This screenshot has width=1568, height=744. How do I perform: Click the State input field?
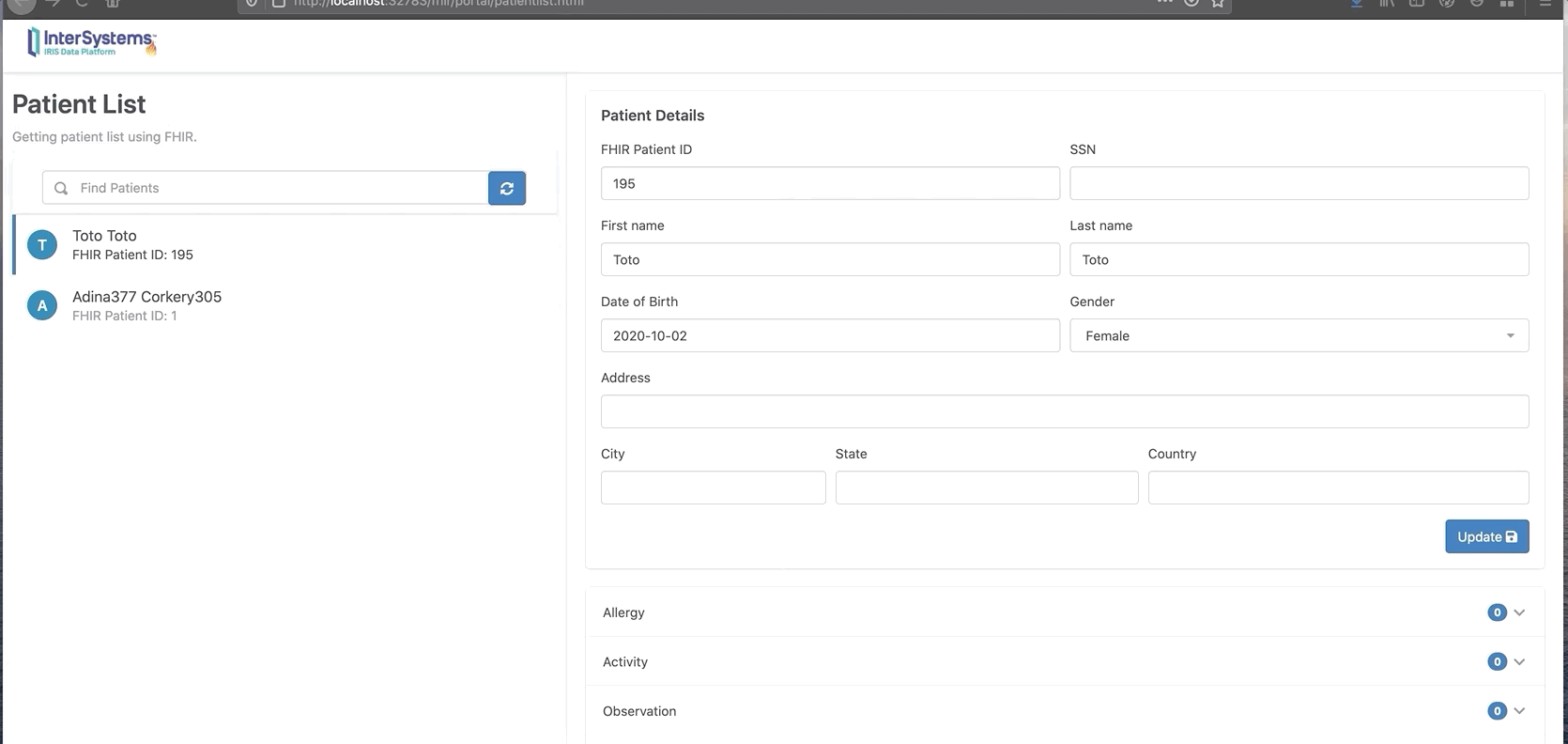coord(987,488)
